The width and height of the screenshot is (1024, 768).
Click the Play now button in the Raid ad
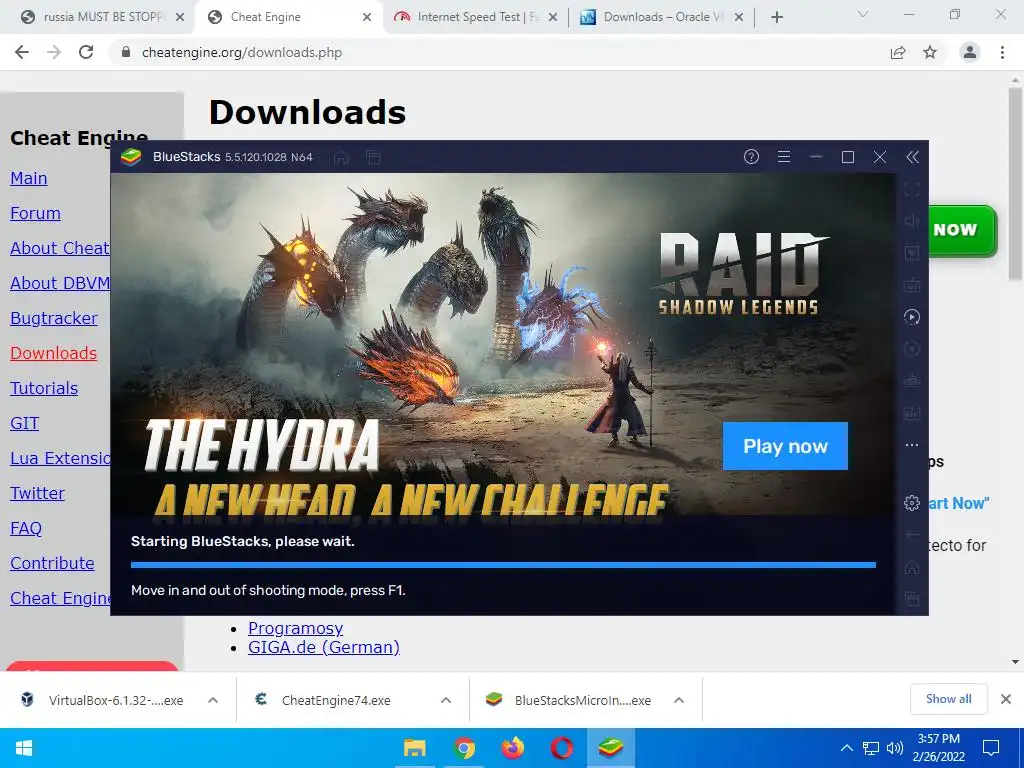[x=785, y=446]
